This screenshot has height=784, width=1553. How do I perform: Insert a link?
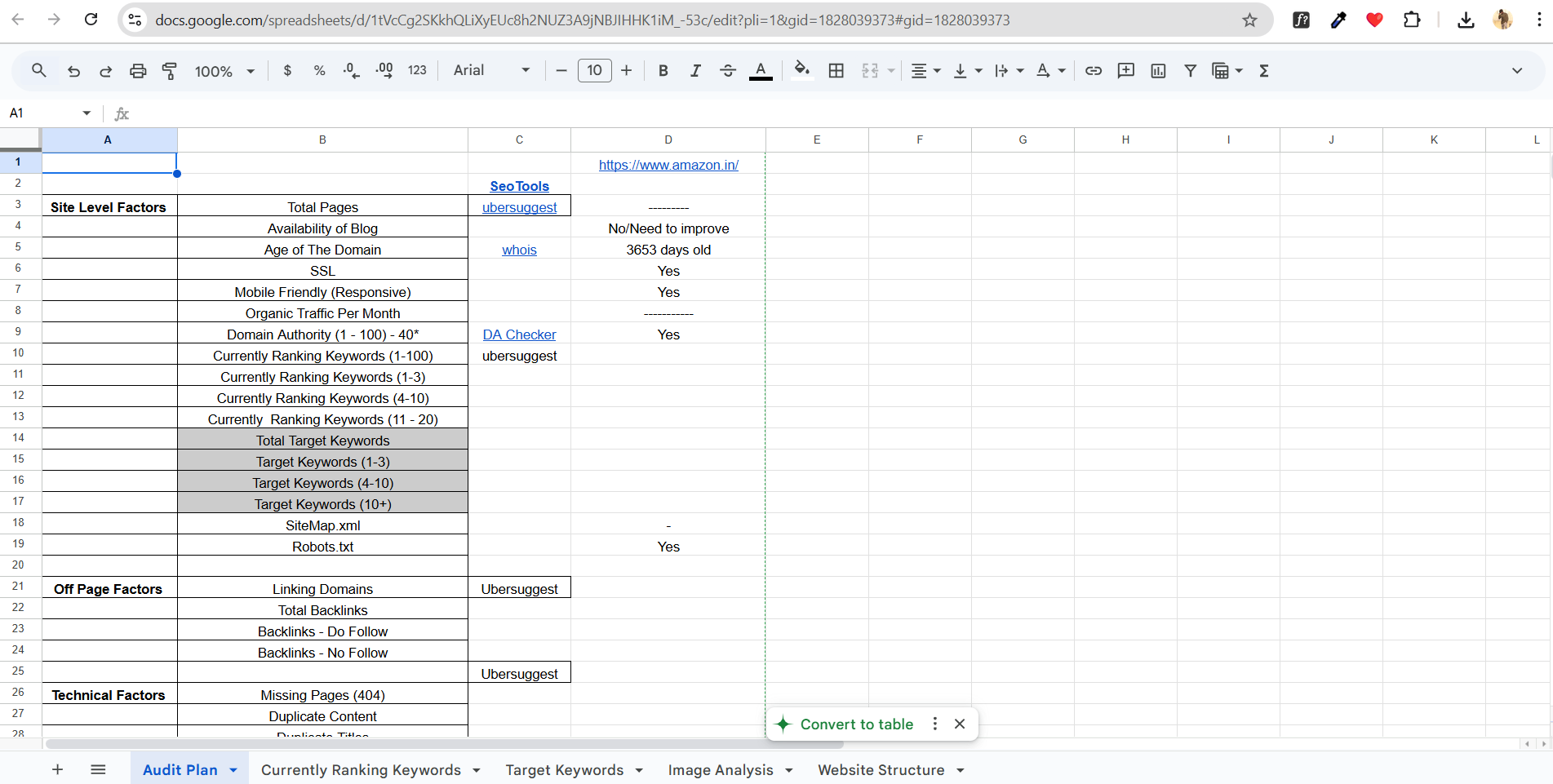(1094, 71)
